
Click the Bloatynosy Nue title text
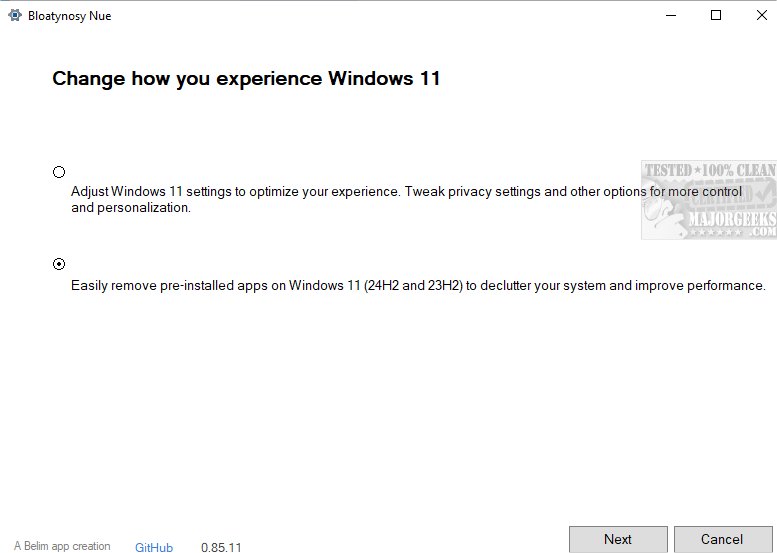[x=71, y=16]
